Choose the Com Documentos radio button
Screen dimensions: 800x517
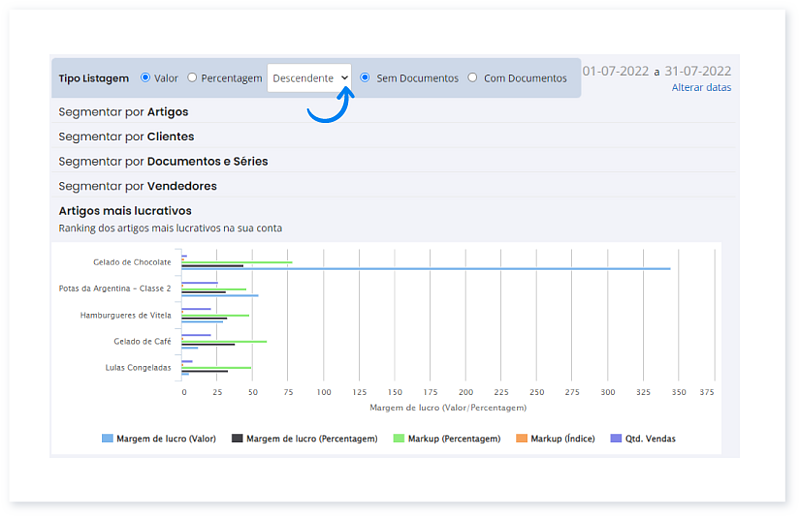click(473, 78)
